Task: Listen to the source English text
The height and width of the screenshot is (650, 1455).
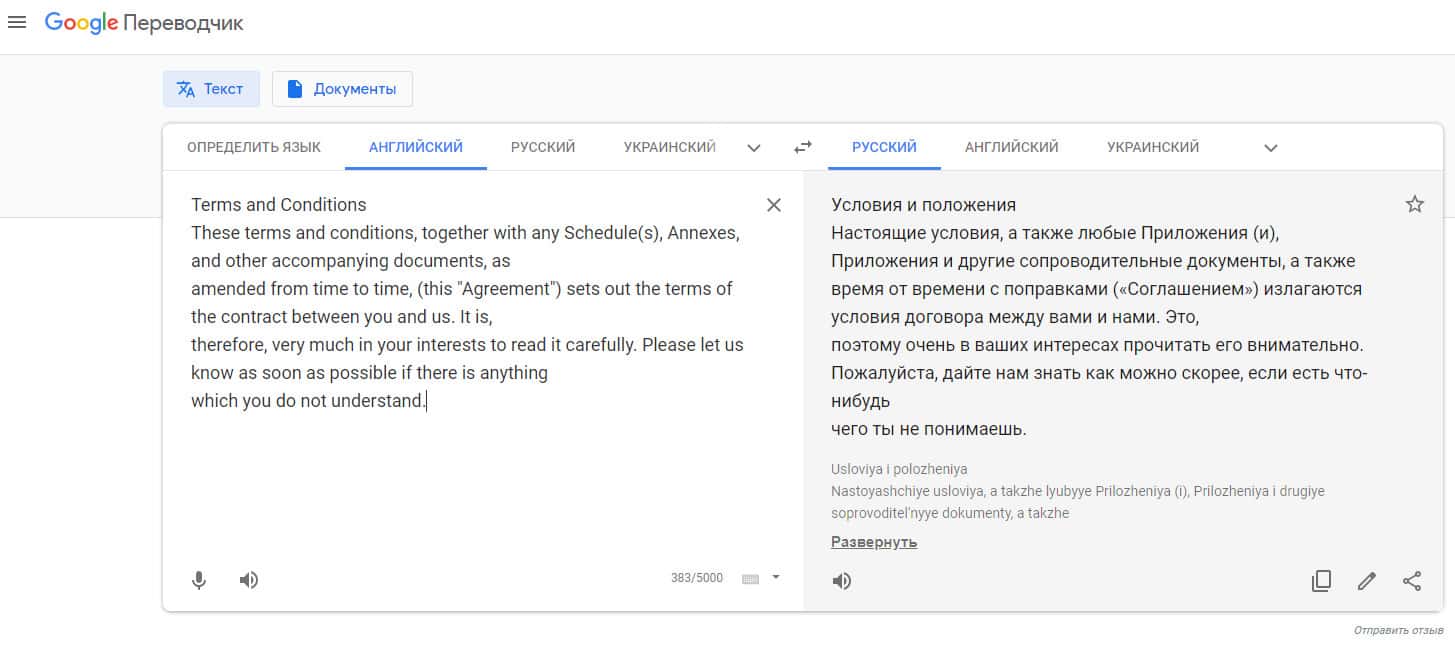Action: coord(249,580)
